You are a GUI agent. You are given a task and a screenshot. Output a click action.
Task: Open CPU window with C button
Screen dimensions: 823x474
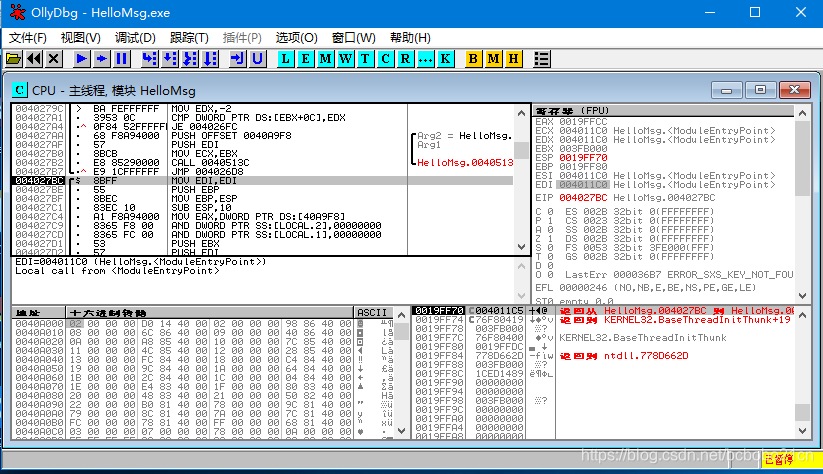(x=385, y=59)
